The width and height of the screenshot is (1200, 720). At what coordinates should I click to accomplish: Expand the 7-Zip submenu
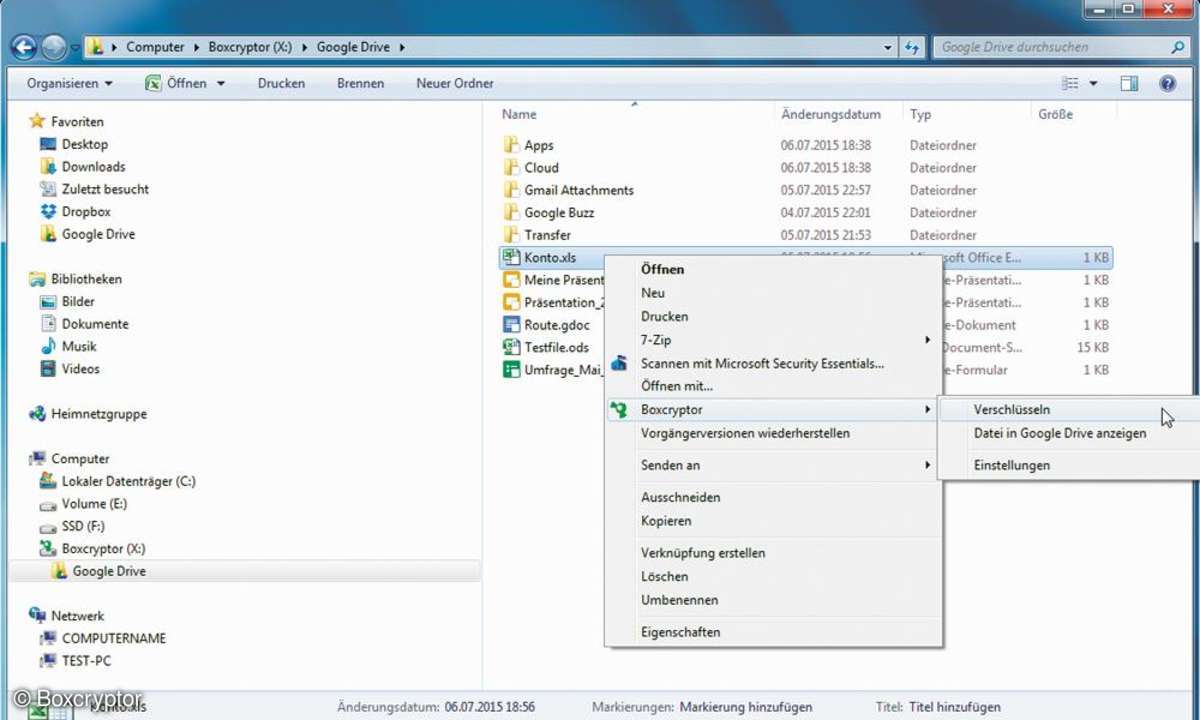point(774,340)
